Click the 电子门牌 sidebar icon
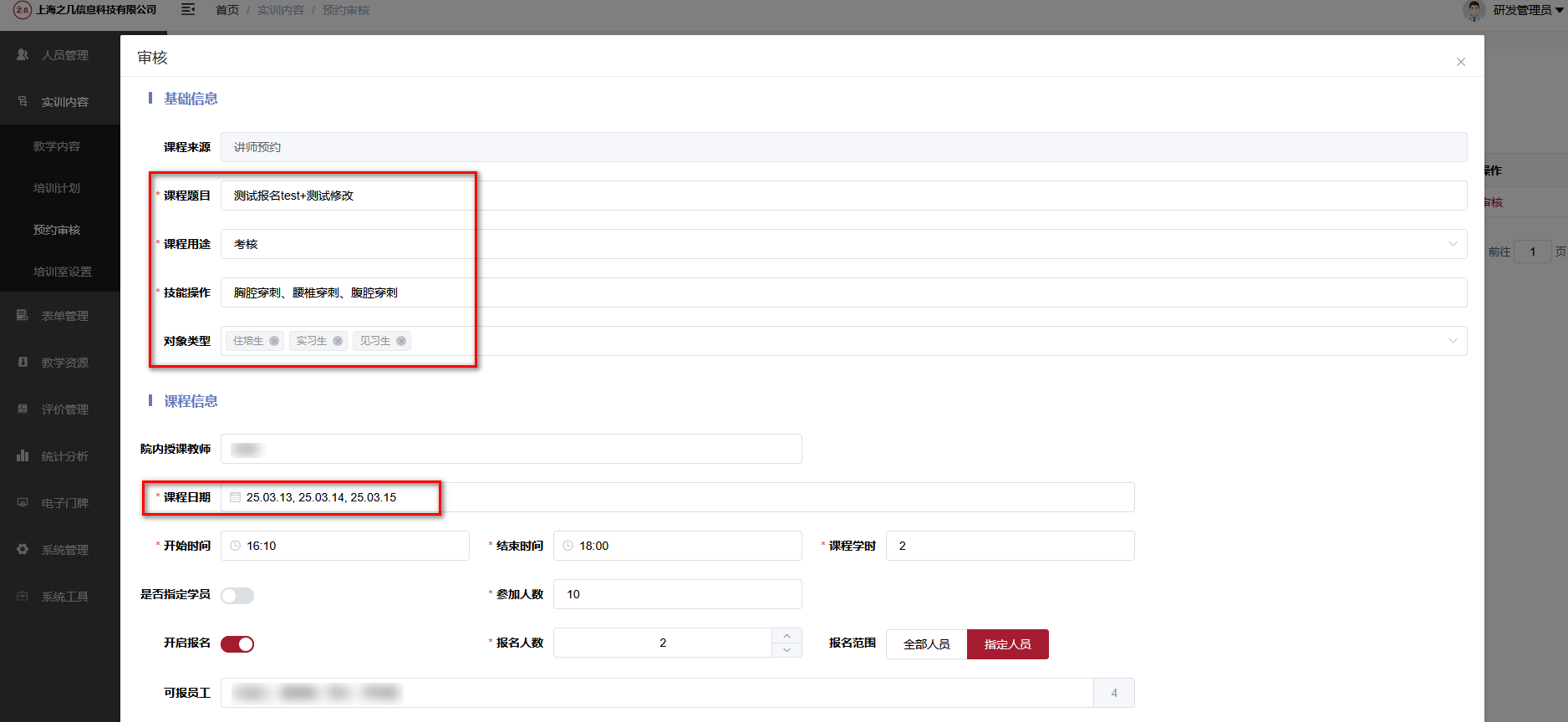The height and width of the screenshot is (722, 1568). point(23,502)
